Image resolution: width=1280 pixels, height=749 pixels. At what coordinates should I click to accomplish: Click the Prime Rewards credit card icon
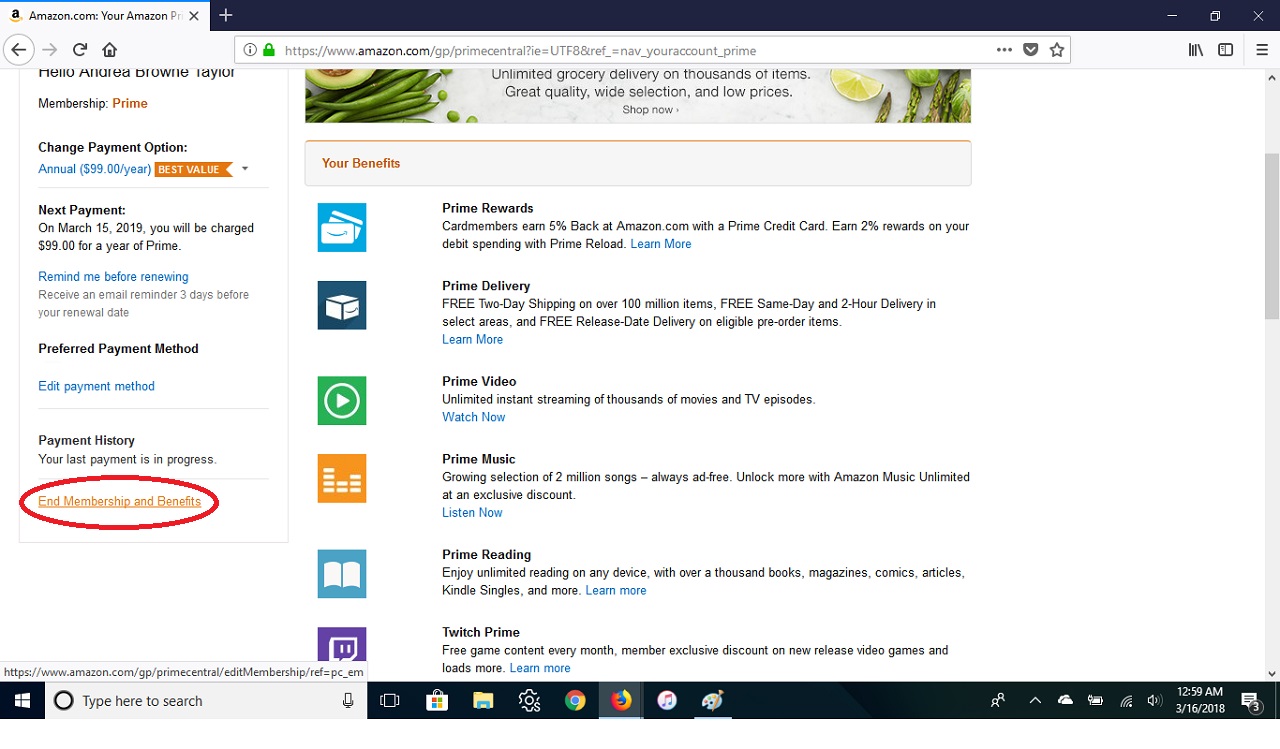tap(342, 227)
